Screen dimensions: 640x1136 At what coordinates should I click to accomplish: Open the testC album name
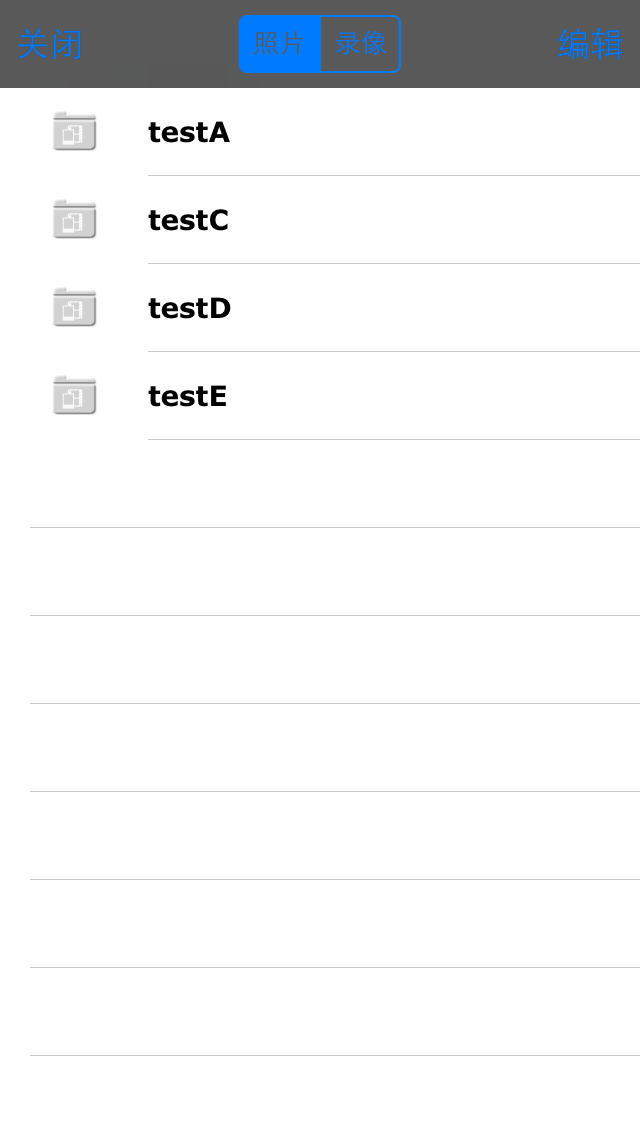[188, 220]
